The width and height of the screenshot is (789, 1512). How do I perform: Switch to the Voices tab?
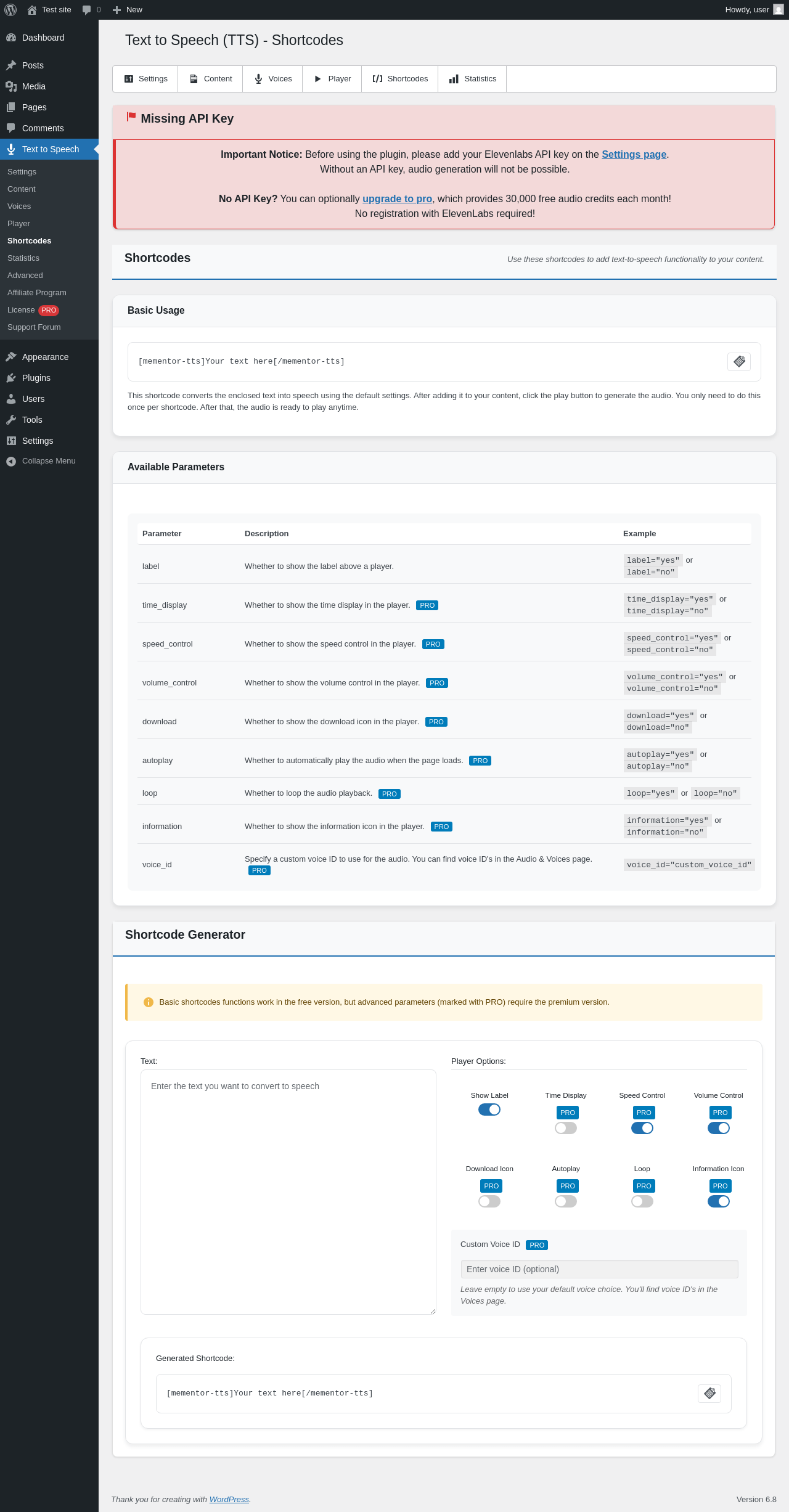click(x=272, y=79)
